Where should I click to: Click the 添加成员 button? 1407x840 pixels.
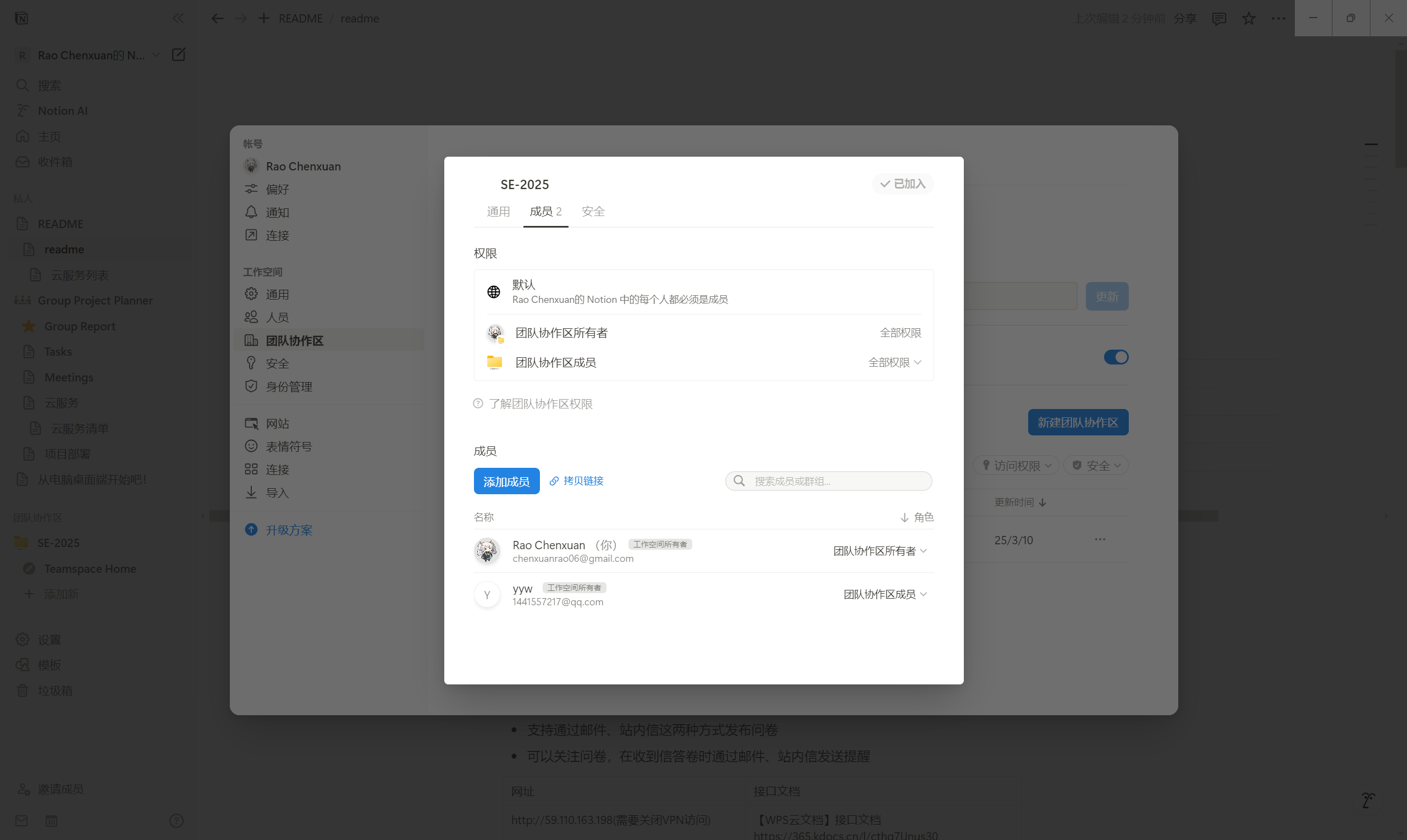(506, 481)
